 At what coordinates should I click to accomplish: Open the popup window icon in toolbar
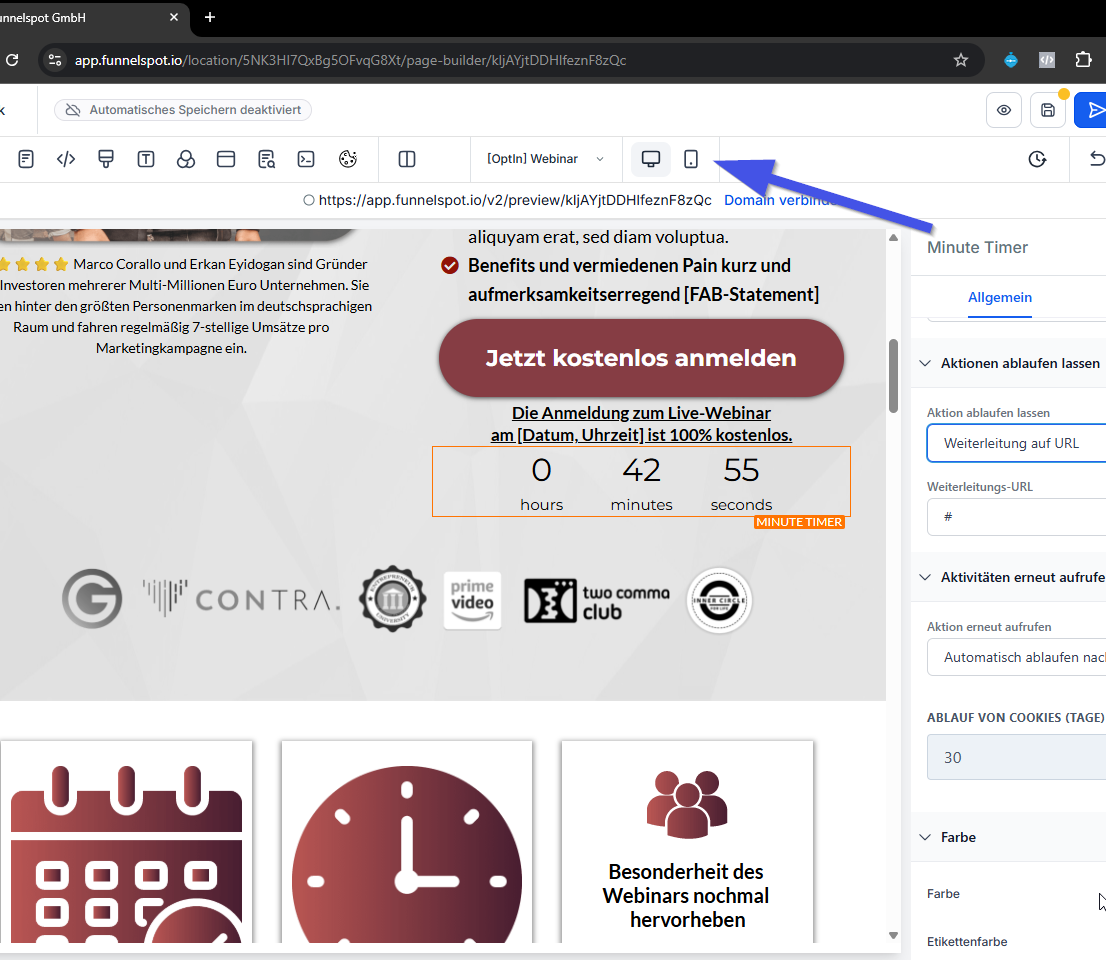click(x=226, y=159)
